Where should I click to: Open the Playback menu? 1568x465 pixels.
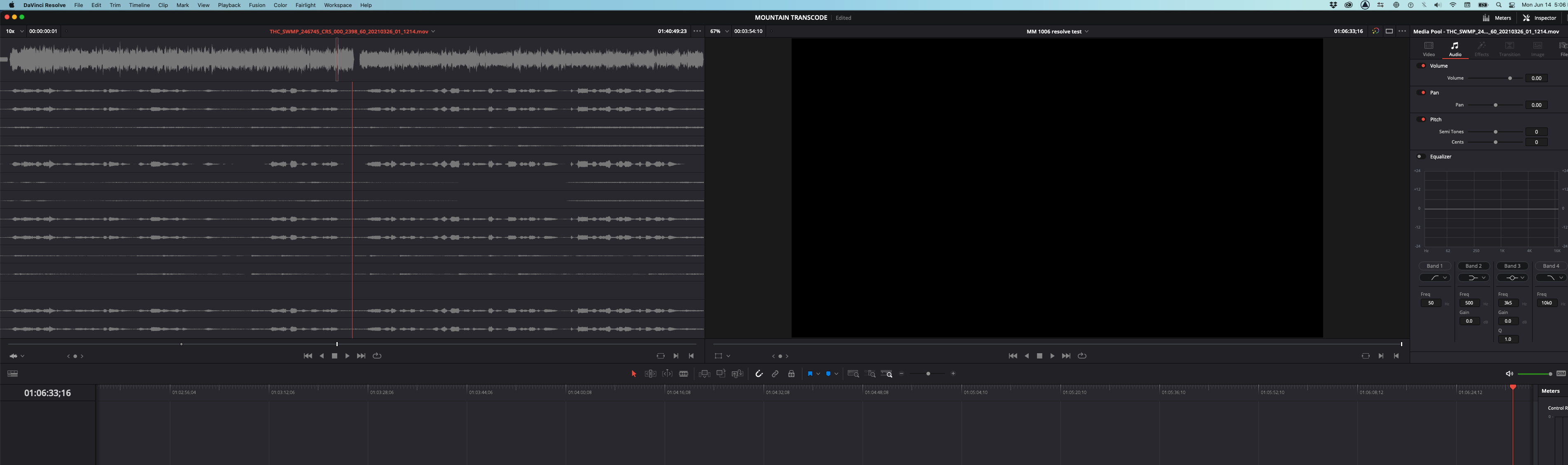(x=229, y=5)
